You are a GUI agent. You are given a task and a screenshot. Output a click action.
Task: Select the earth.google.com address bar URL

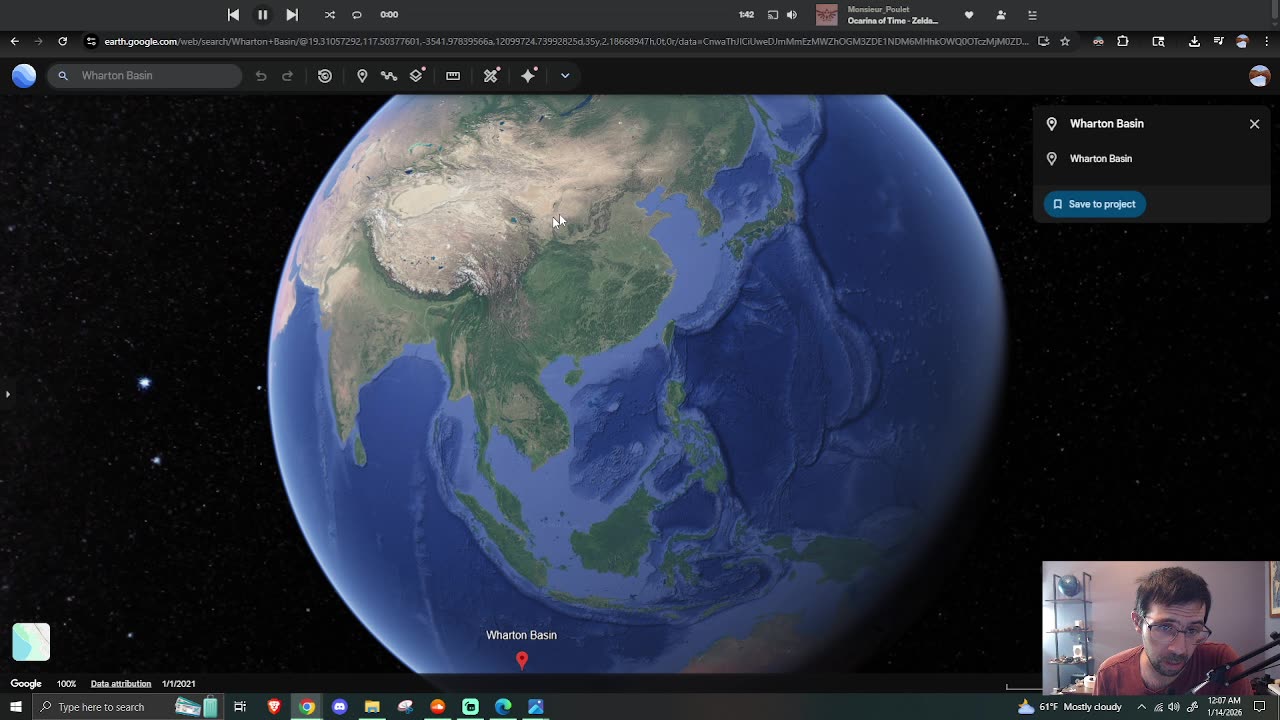coord(566,41)
